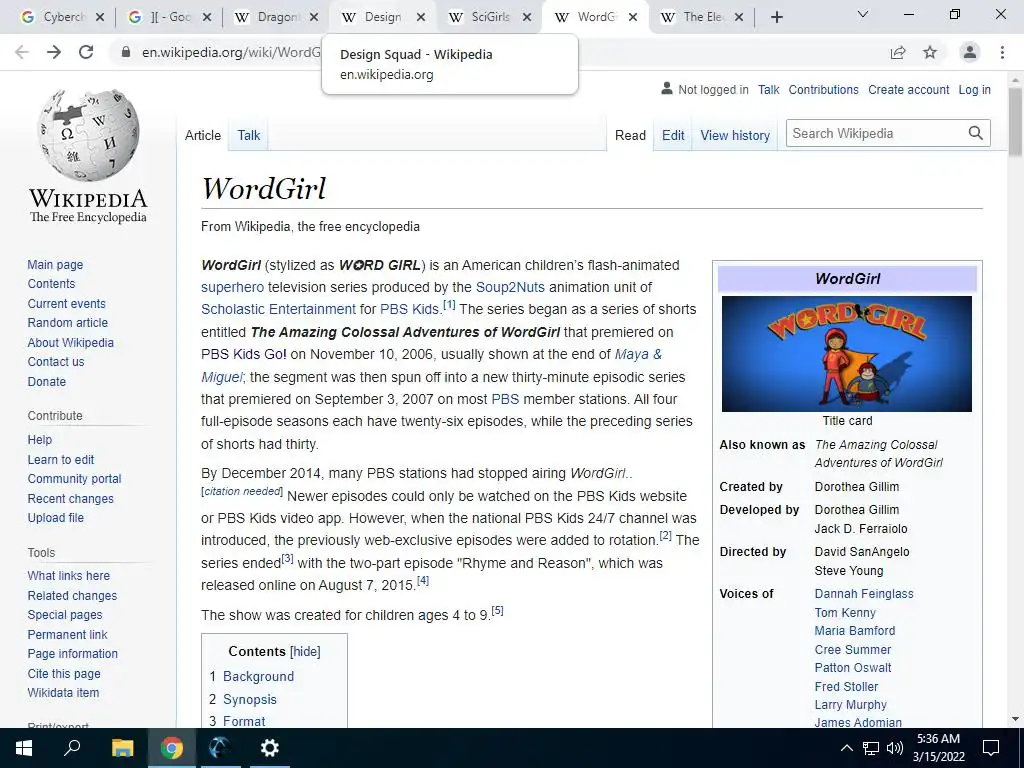
Task: Click the not-logged-in user icon
Action: (667, 88)
